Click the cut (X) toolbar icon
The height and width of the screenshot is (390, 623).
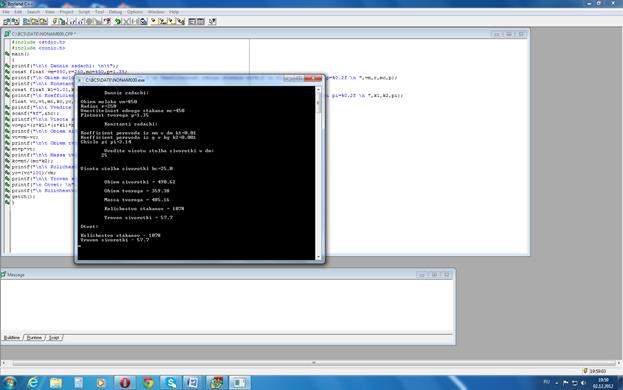tap(127, 21)
